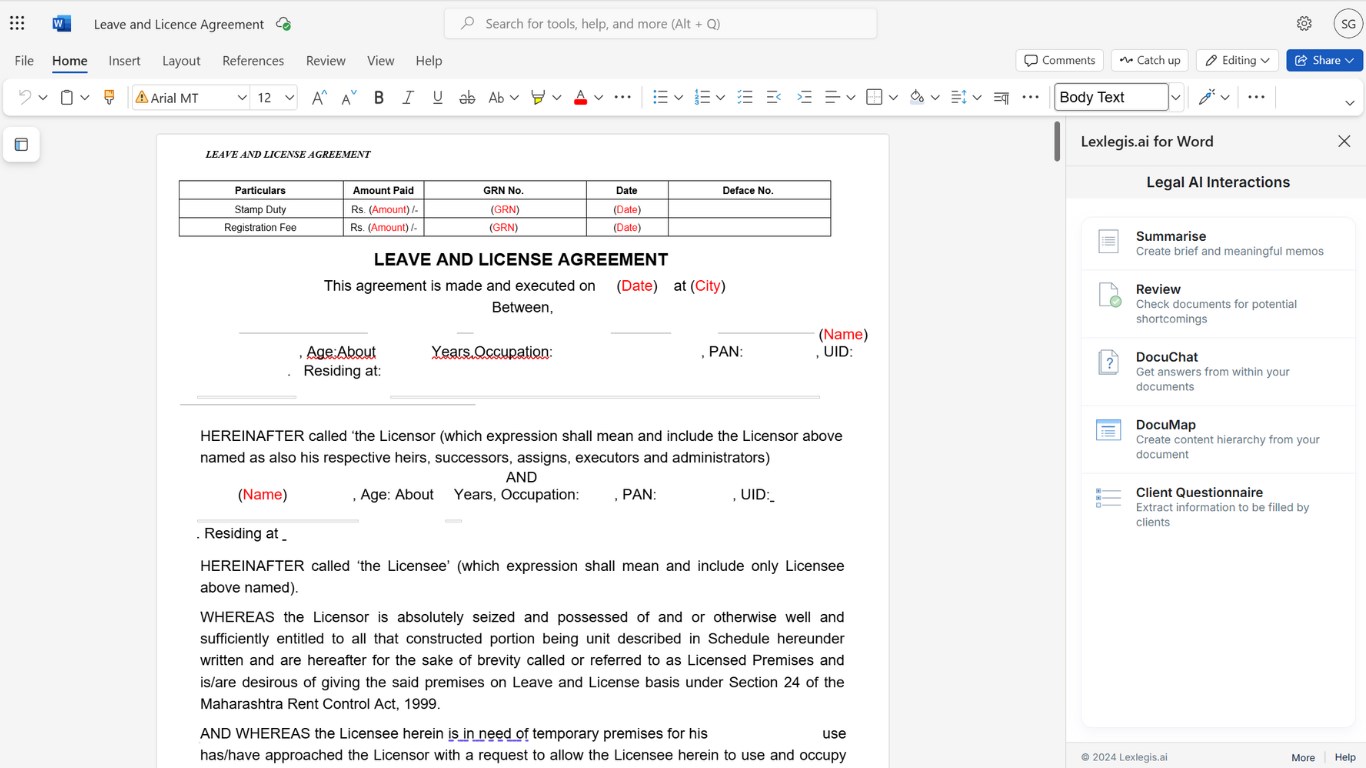Open more paragraph options ellipsis

pos(1030,97)
